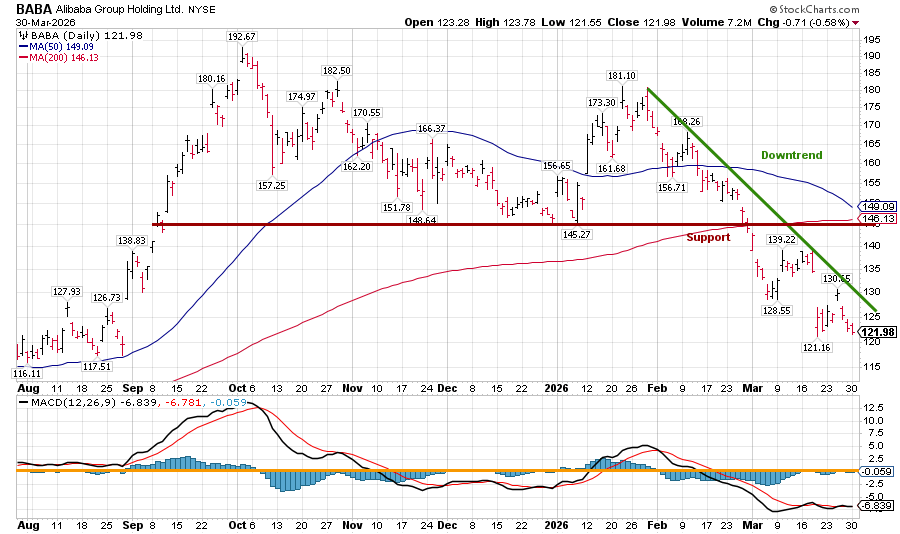The height and width of the screenshot is (534, 900).
Task: Click the MACD(12,26,9) indicator label
Action: coord(58,402)
